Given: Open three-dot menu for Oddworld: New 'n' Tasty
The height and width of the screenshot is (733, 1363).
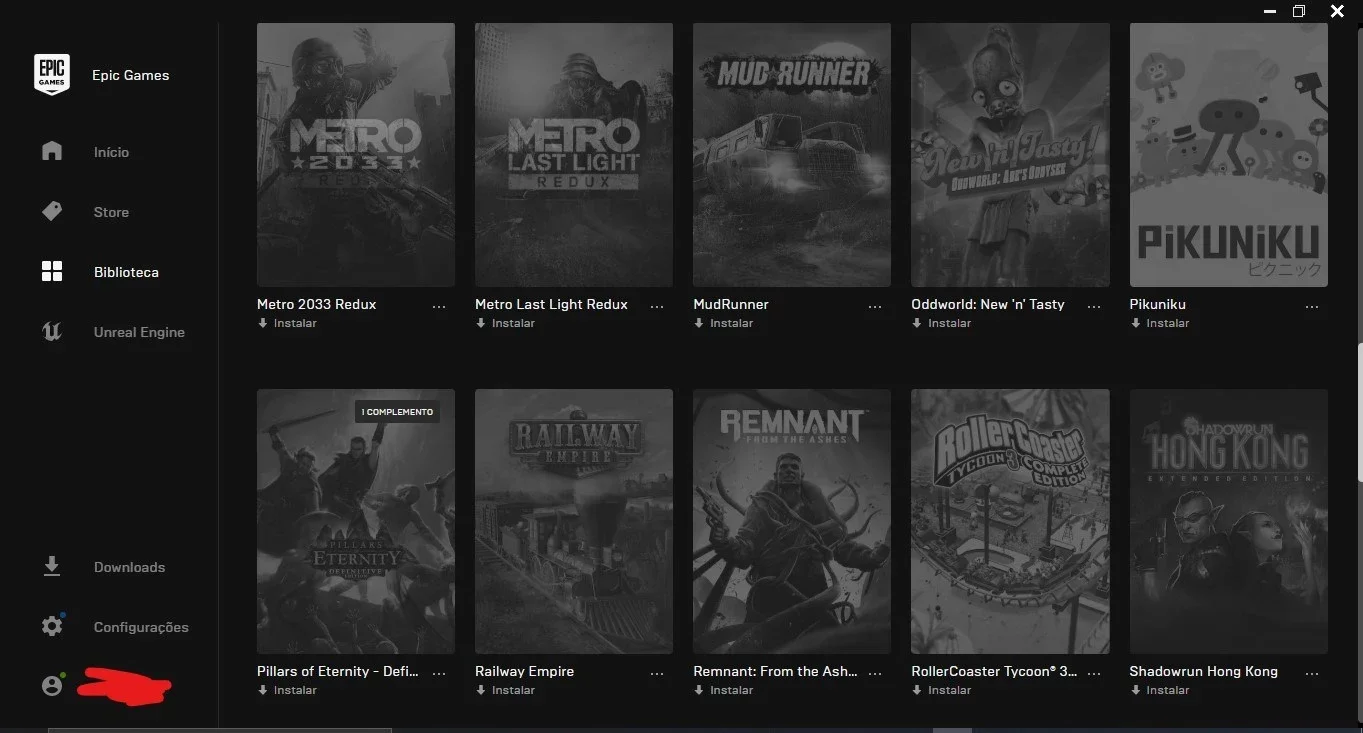Looking at the screenshot, I should coord(1093,306).
